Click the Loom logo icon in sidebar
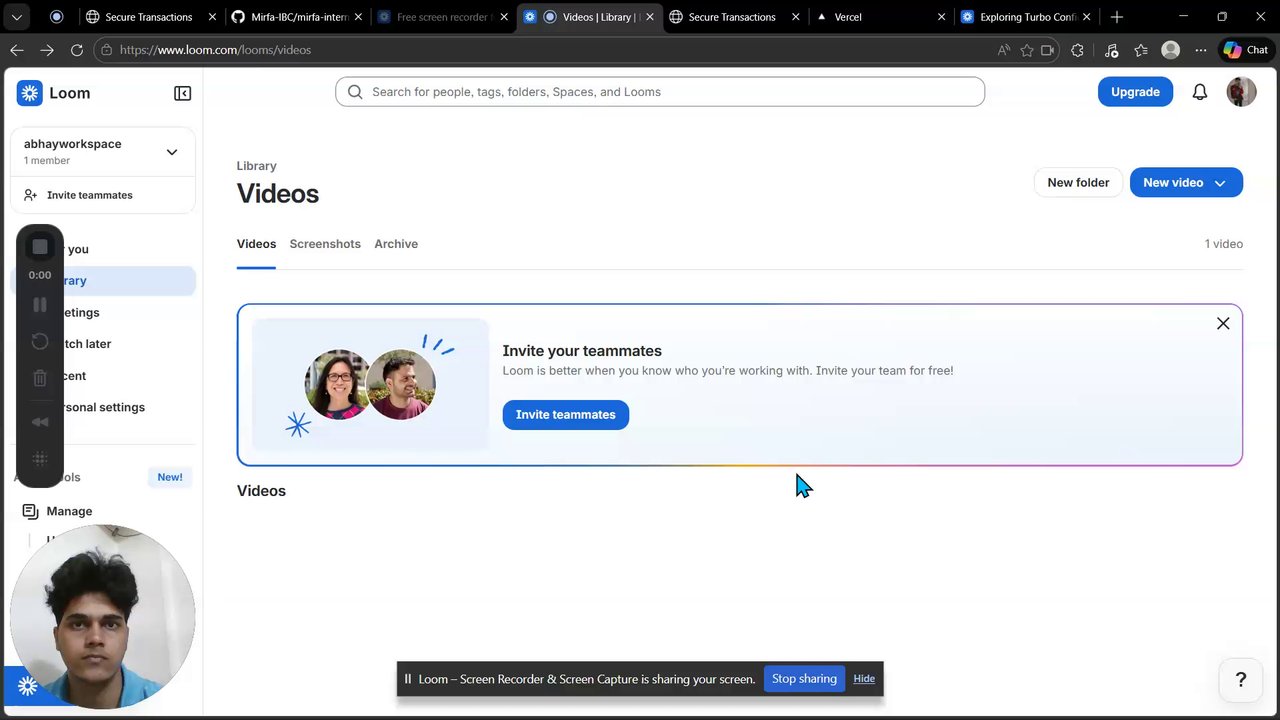 click(x=30, y=93)
